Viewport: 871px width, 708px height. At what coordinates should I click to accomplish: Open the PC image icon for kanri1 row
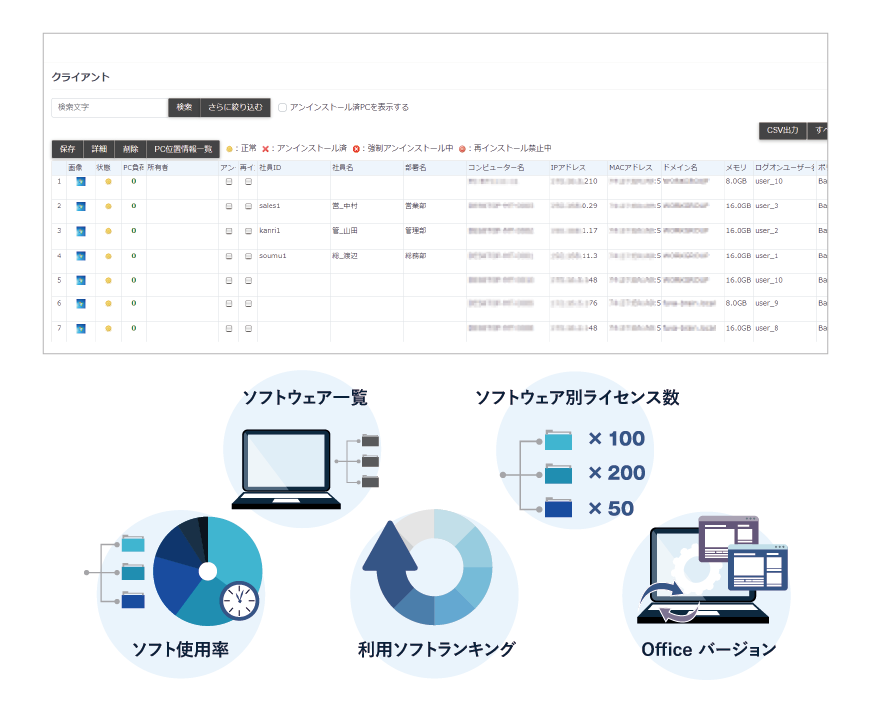(81, 231)
